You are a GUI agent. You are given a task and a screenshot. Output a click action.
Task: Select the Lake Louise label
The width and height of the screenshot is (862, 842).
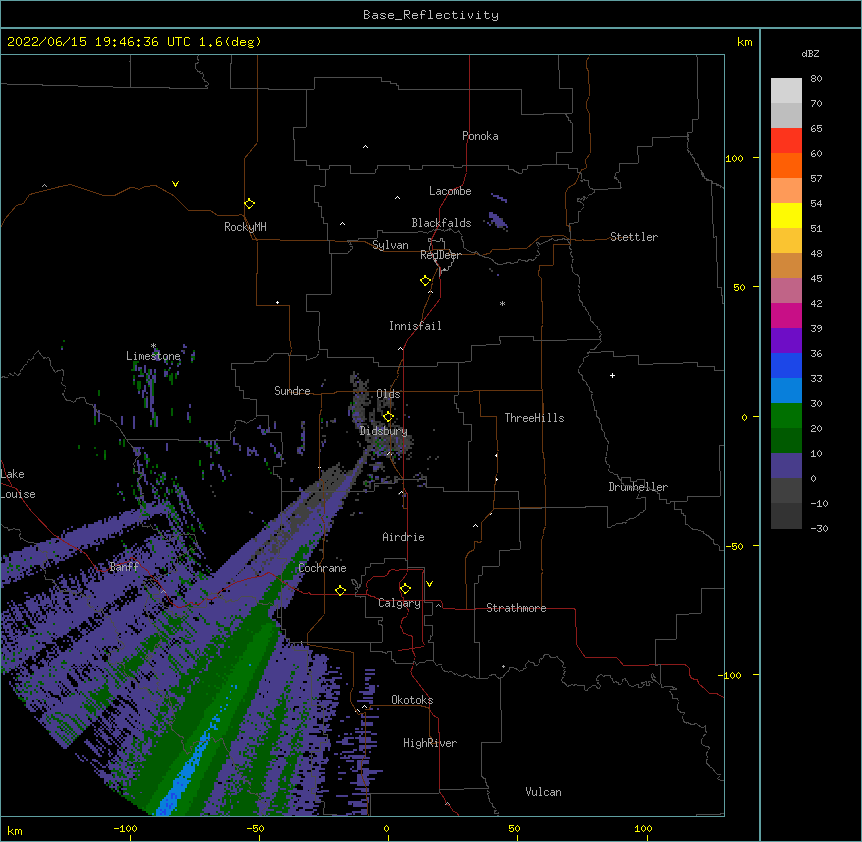16,484
